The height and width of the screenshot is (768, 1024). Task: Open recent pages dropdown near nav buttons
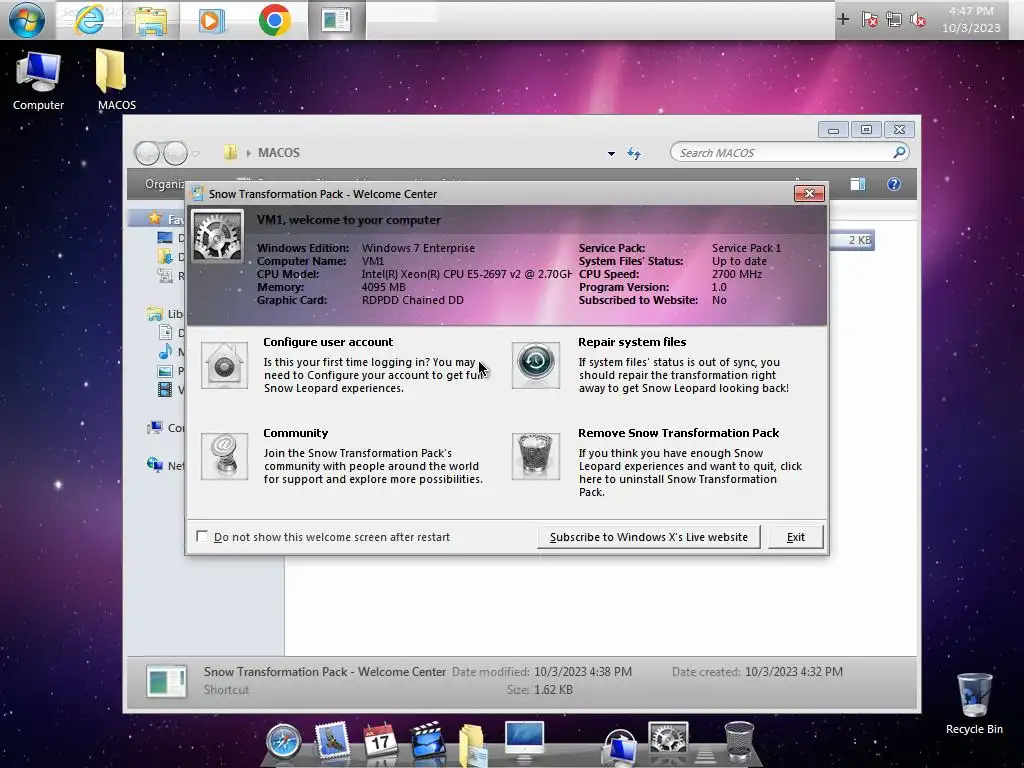(x=195, y=153)
